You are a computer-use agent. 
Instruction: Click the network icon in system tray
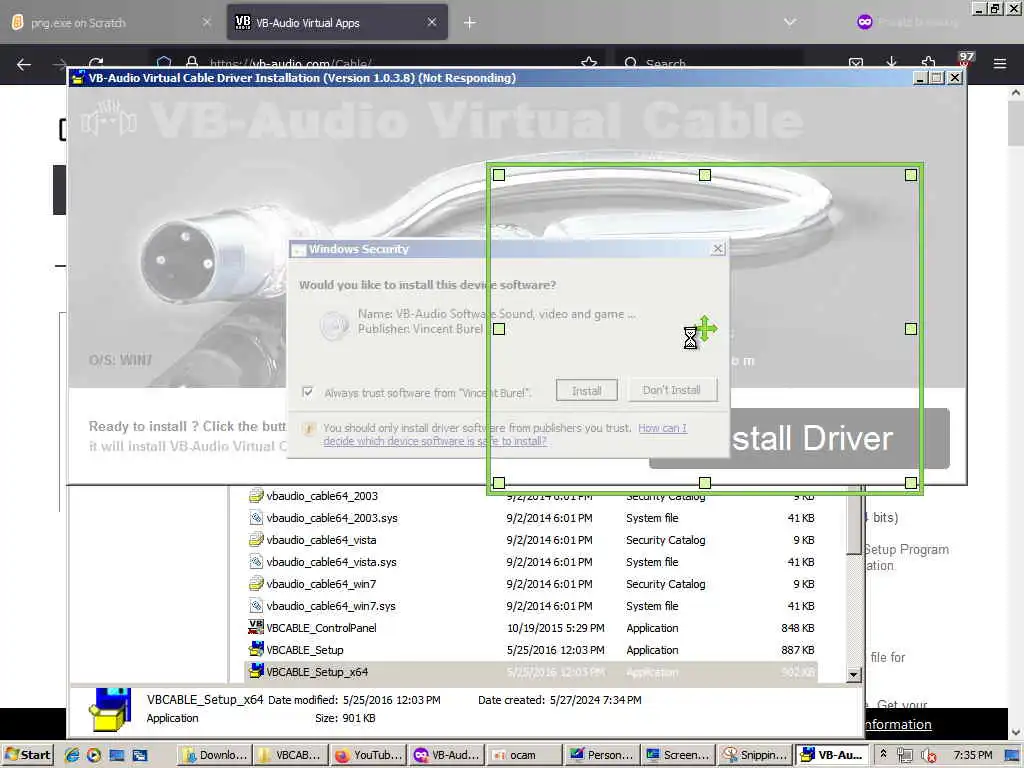point(904,755)
